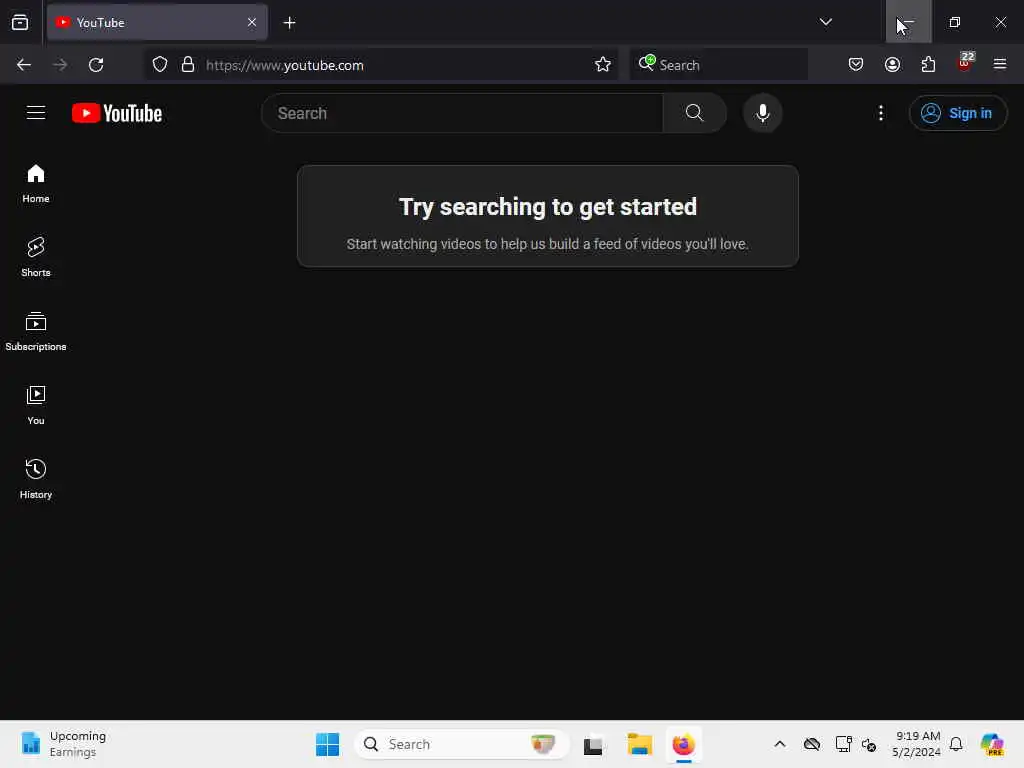Open uBlock extension icon showing 22
The image size is (1024, 768).
point(965,63)
